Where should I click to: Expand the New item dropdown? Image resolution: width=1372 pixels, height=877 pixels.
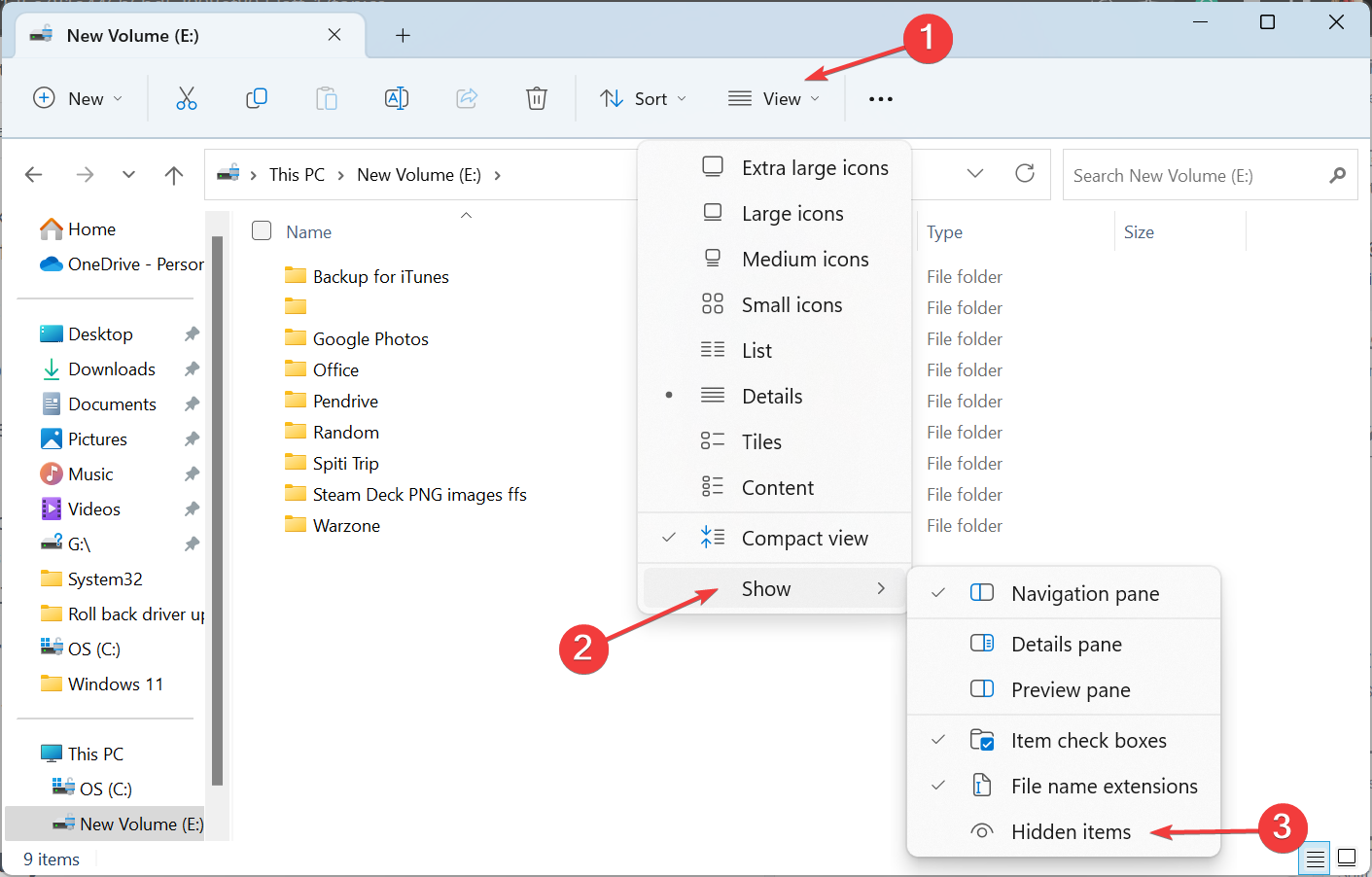pos(78,99)
